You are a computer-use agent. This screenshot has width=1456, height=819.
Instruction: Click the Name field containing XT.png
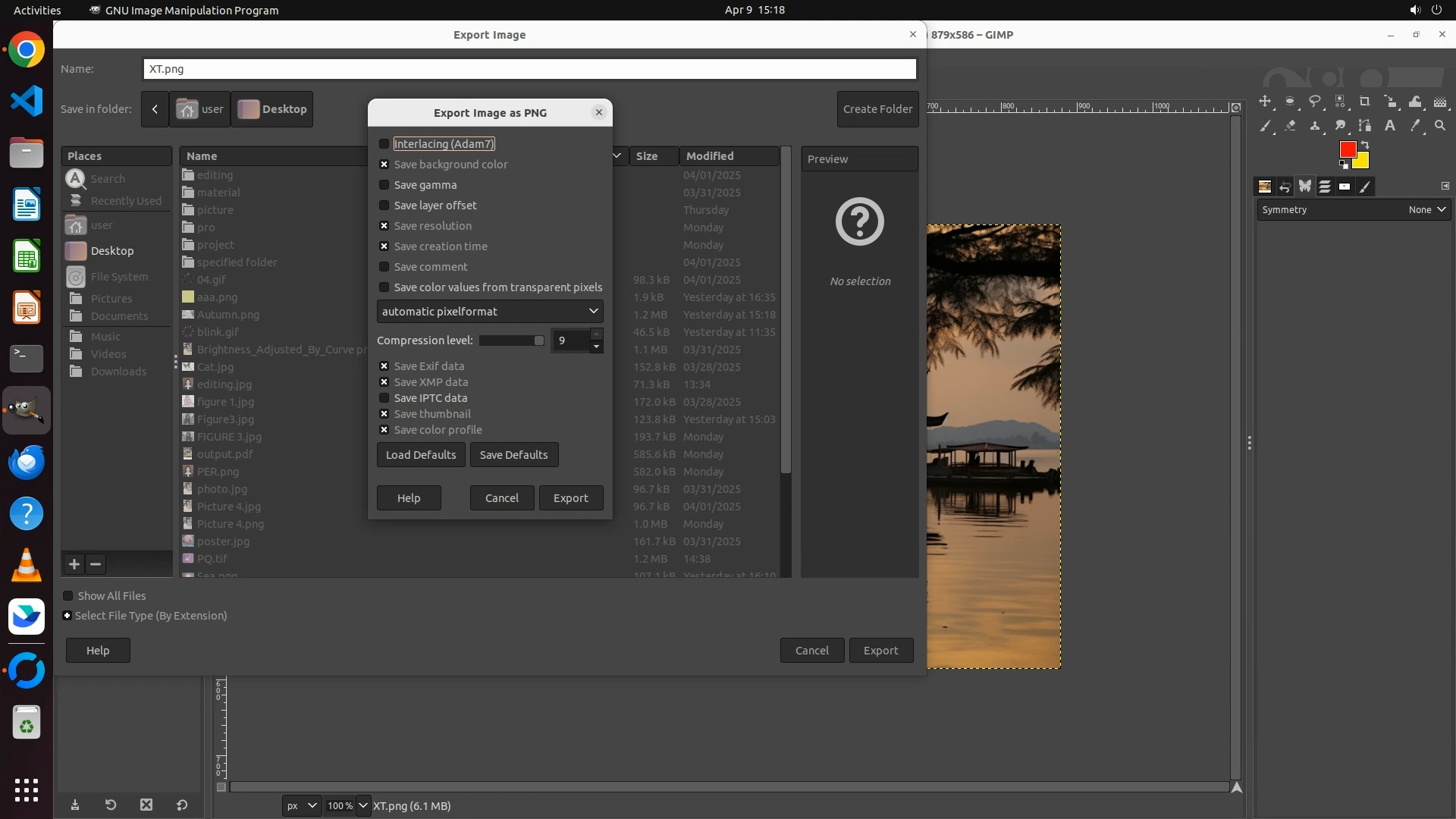point(529,69)
